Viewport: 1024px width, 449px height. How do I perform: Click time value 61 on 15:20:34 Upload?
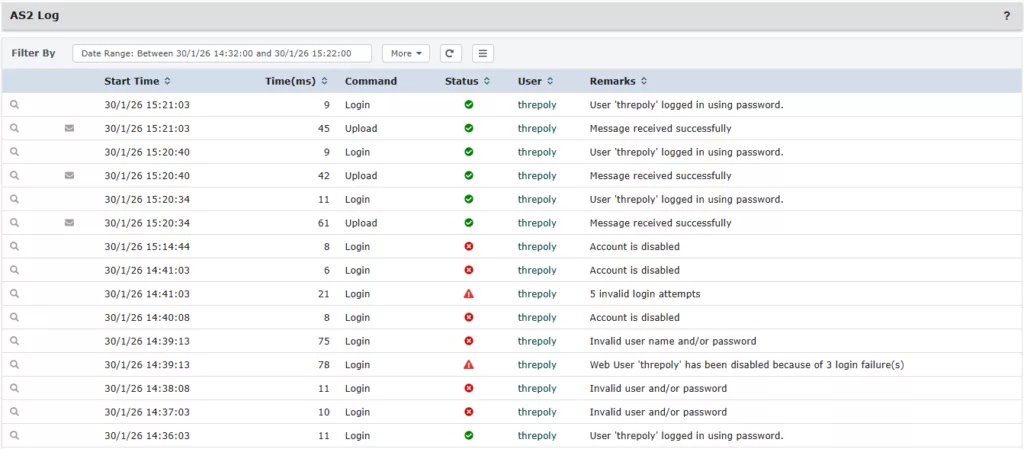coord(324,223)
